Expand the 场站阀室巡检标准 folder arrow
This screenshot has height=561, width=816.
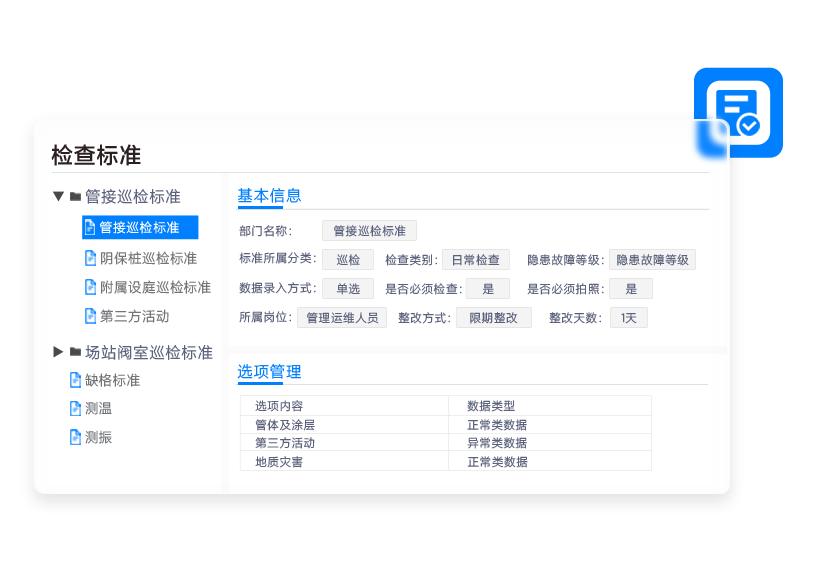[58, 352]
